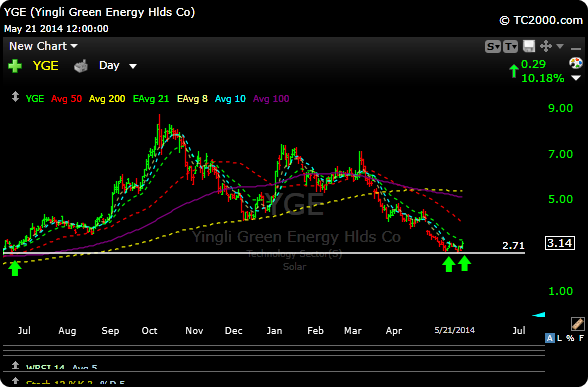Select the ruler measuring tool icon
This screenshot has width=588, height=387.
[578, 323]
